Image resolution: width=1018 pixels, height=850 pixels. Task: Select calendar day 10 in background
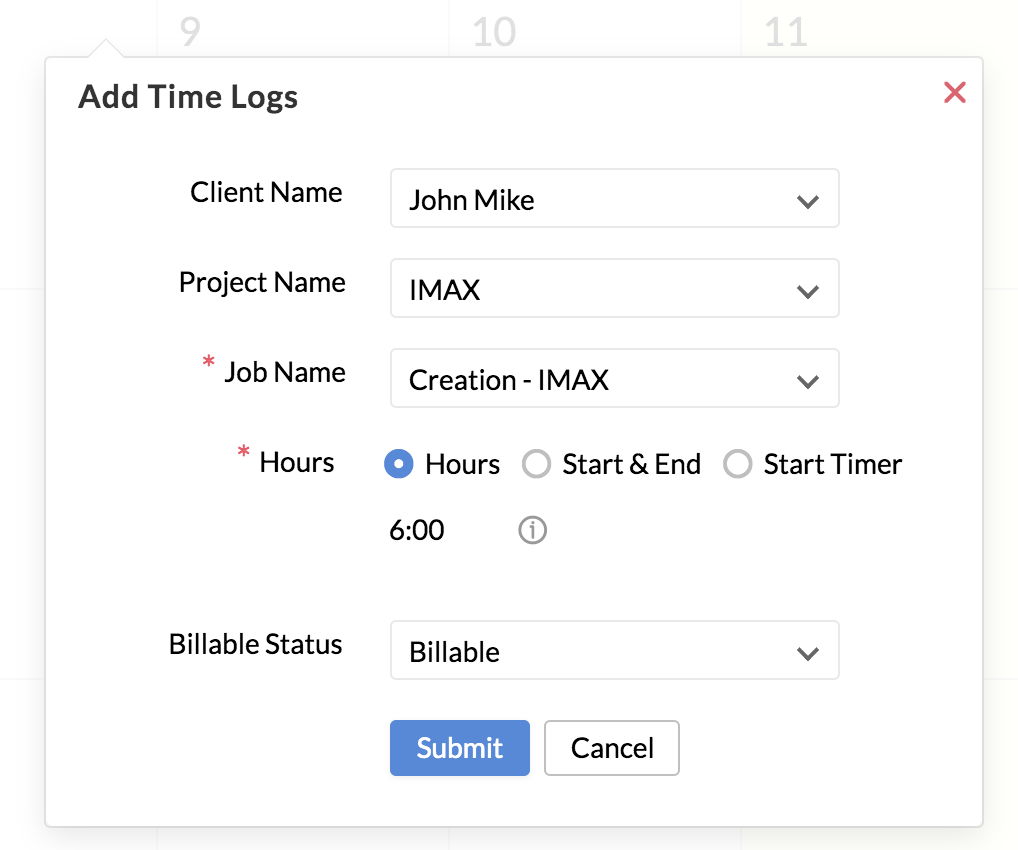pos(494,31)
